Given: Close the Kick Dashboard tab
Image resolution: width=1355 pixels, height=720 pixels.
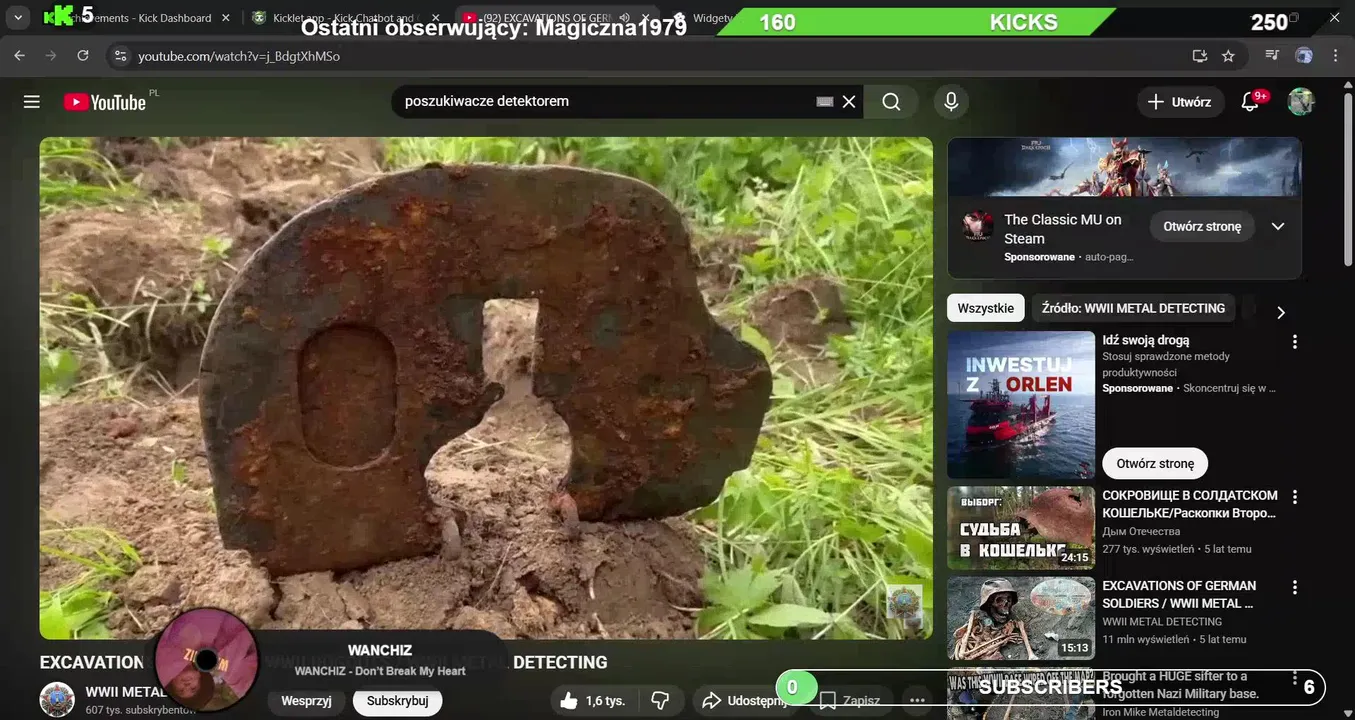Looking at the screenshot, I should point(224,18).
